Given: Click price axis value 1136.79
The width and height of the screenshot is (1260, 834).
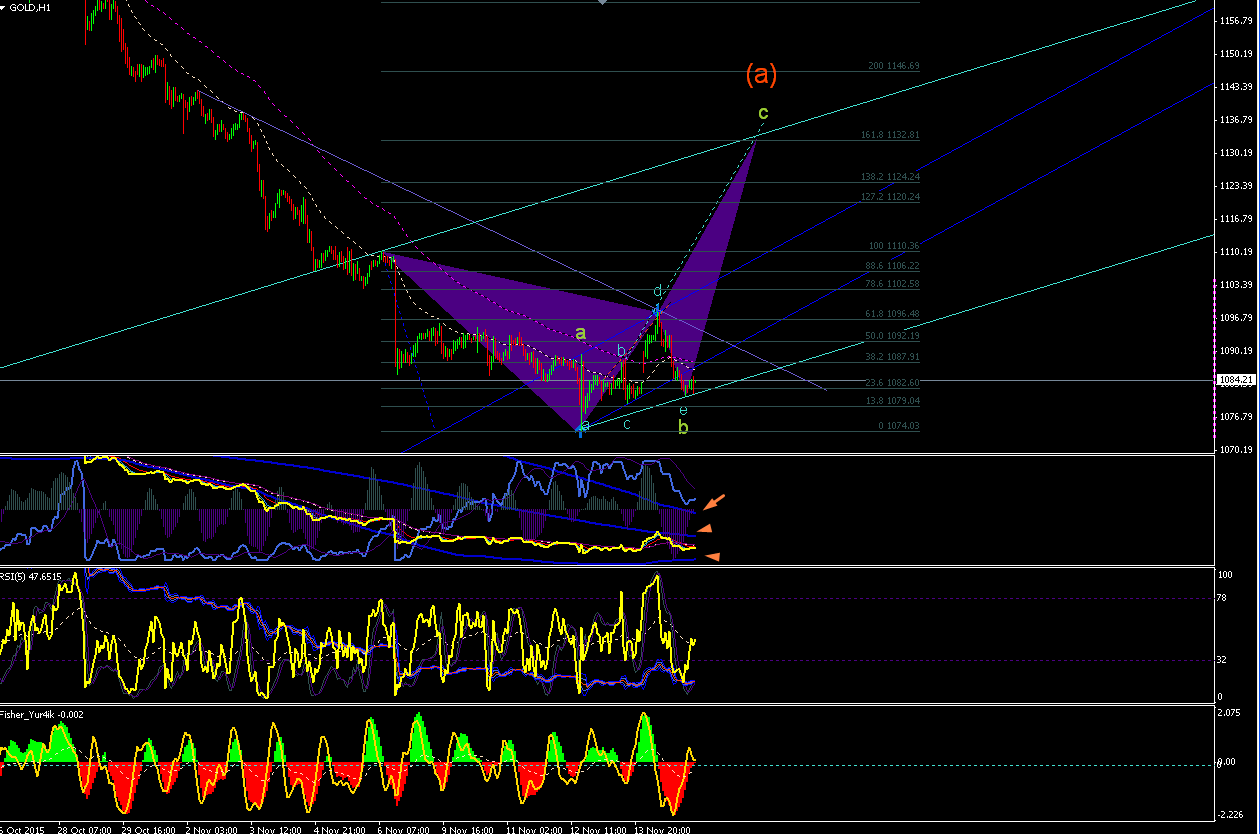Looking at the screenshot, I should pos(1237,119).
